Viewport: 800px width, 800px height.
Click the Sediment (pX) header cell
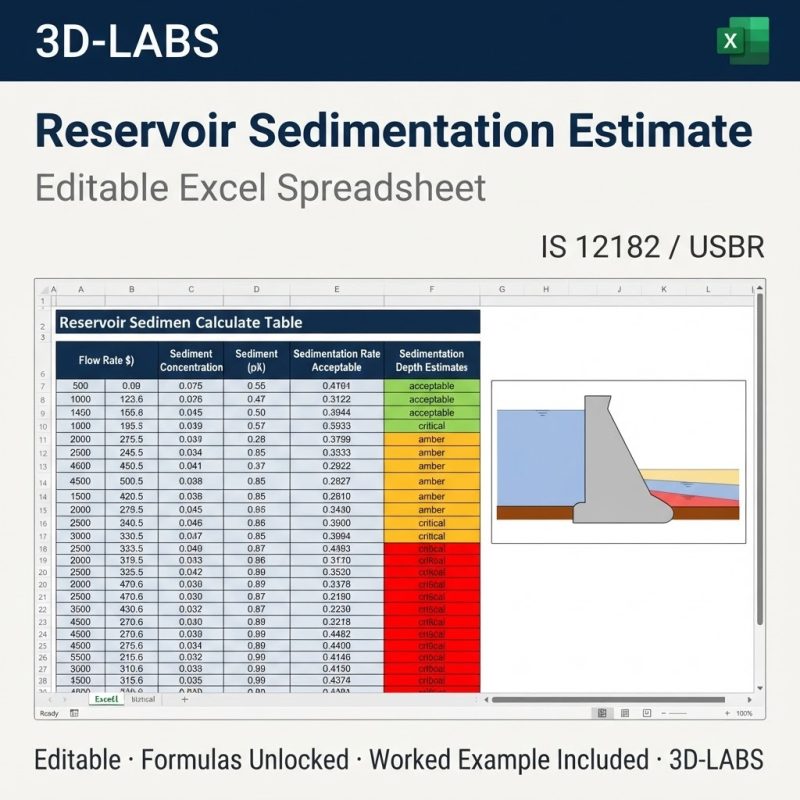point(257,360)
